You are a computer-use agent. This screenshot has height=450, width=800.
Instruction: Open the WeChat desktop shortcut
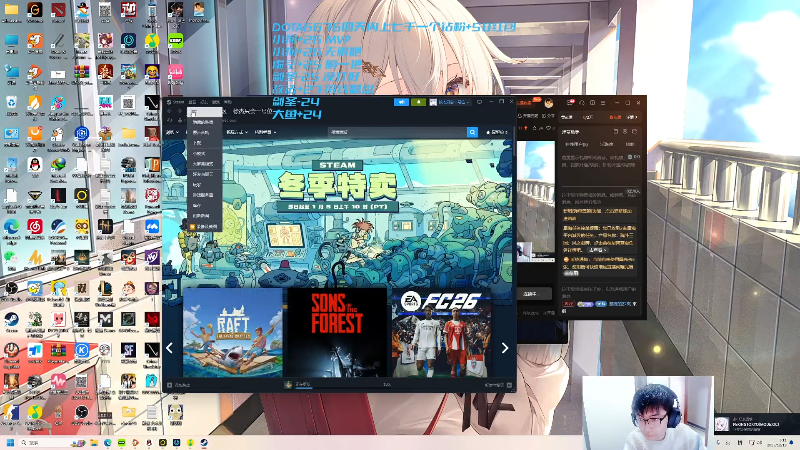(10, 257)
